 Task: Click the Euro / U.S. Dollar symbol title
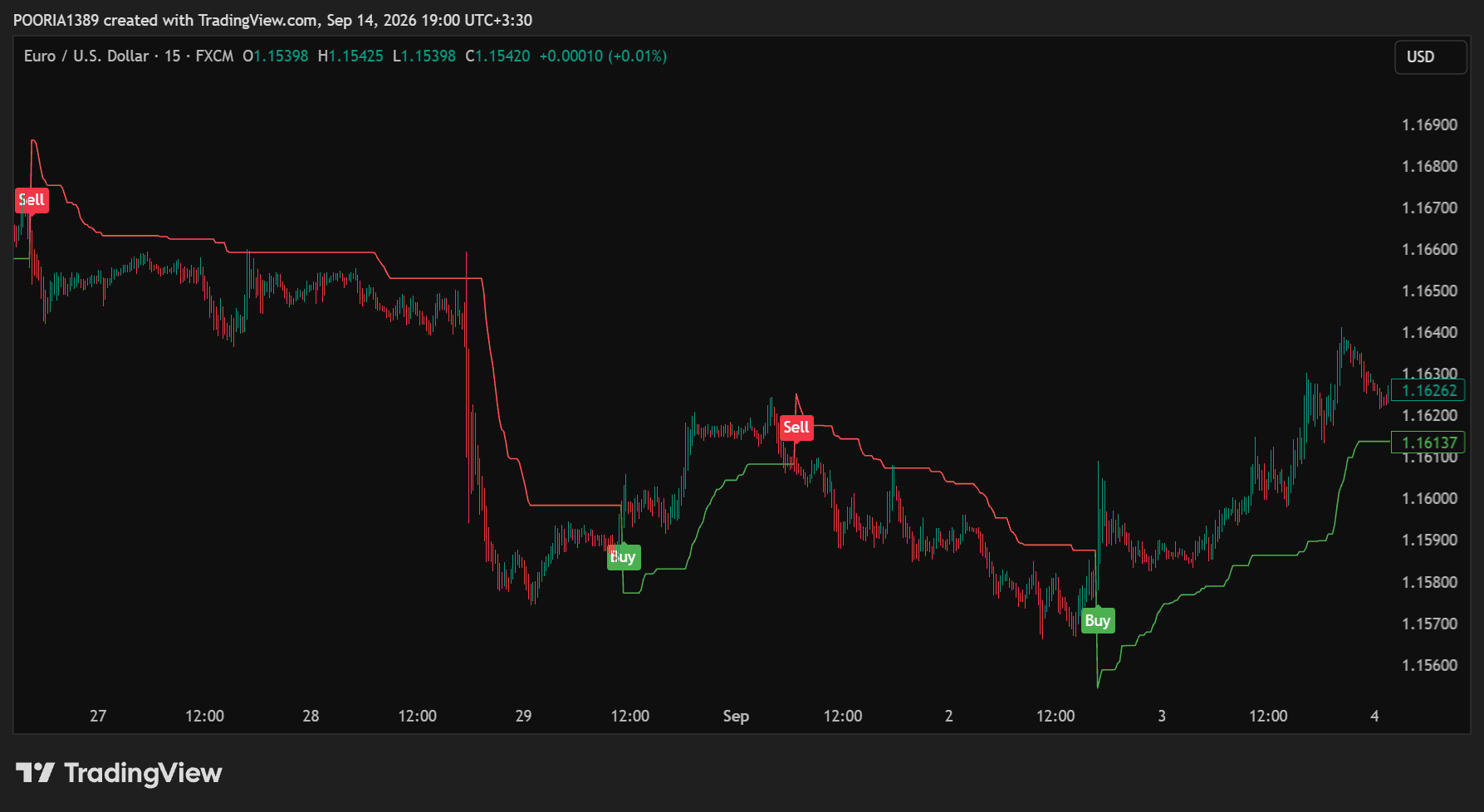(x=86, y=56)
